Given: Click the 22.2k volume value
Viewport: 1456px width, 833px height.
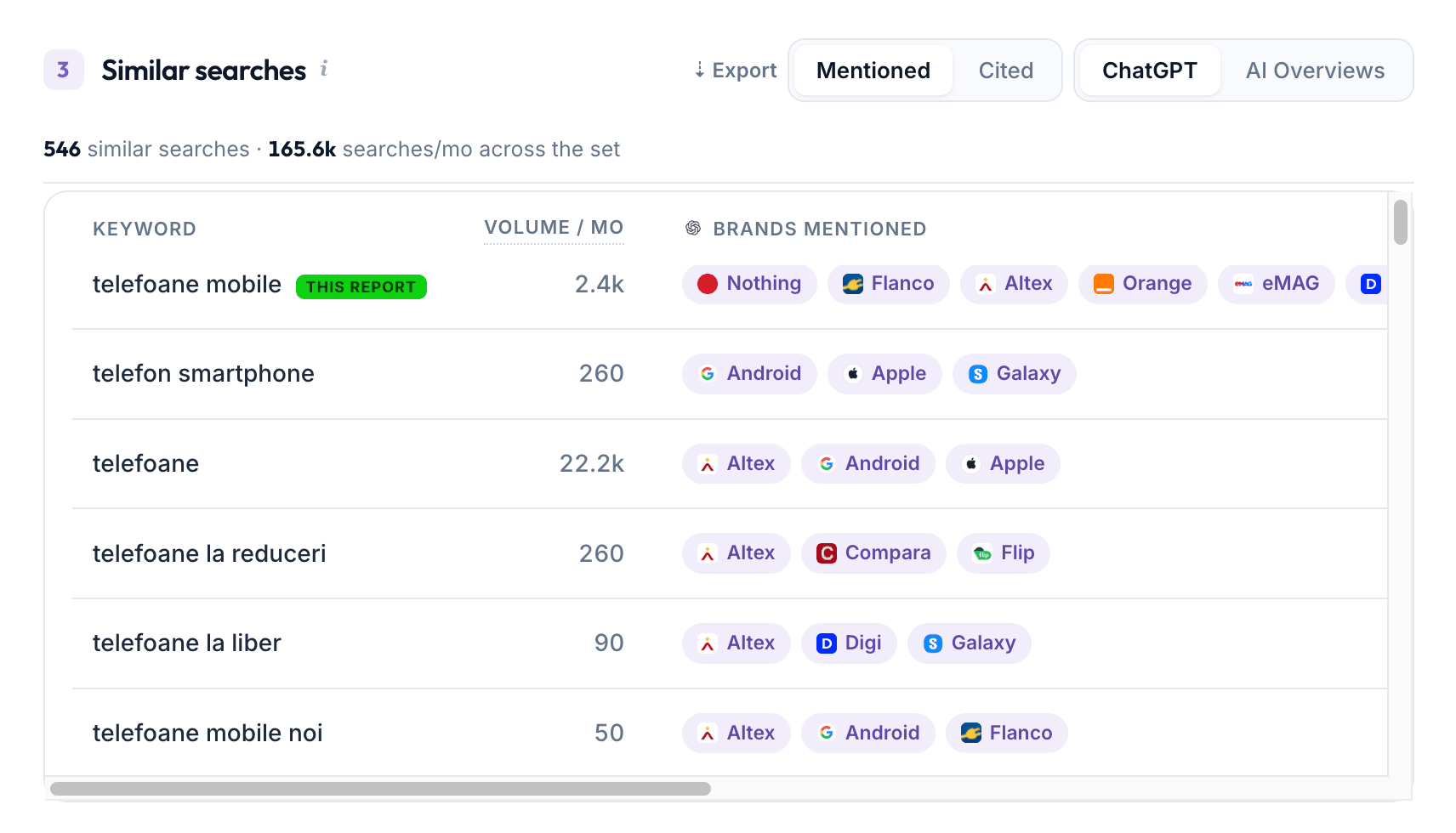Looking at the screenshot, I should click(592, 464).
